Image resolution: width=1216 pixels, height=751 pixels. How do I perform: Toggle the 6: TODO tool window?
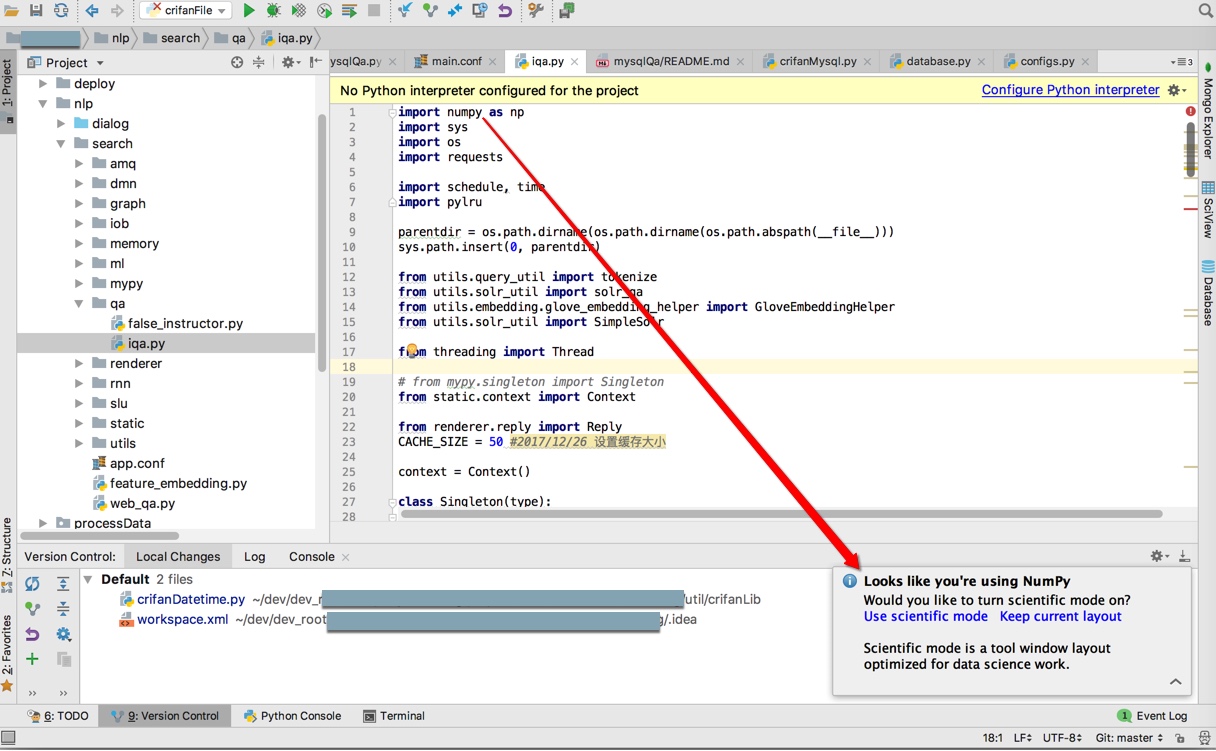click(58, 716)
